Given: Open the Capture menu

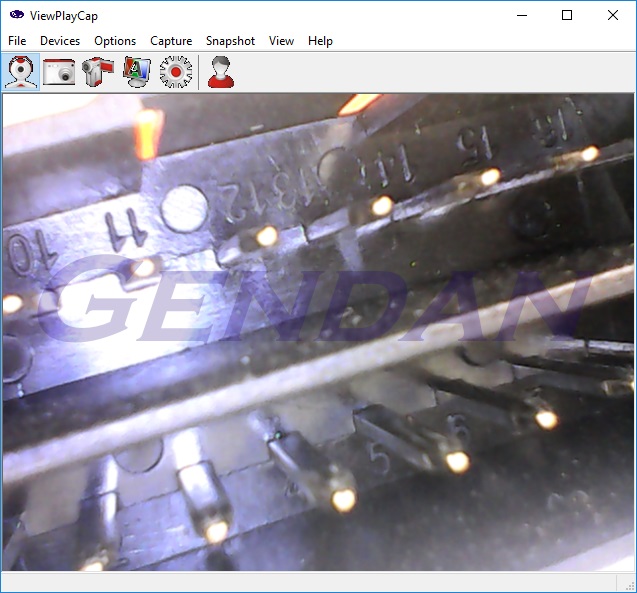Looking at the screenshot, I should point(171,41).
